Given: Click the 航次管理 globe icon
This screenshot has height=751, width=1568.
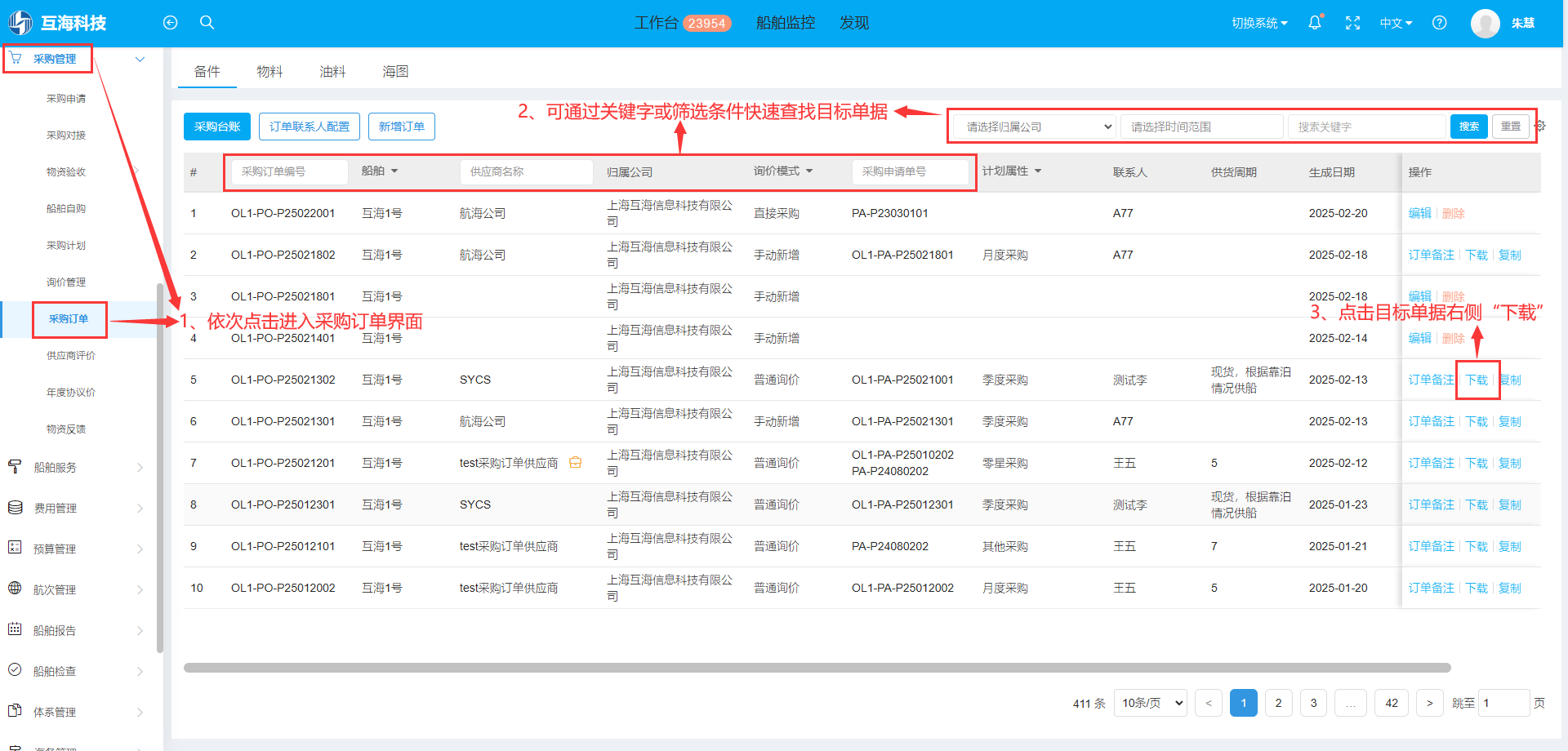Looking at the screenshot, I should (x=15, y=589).
